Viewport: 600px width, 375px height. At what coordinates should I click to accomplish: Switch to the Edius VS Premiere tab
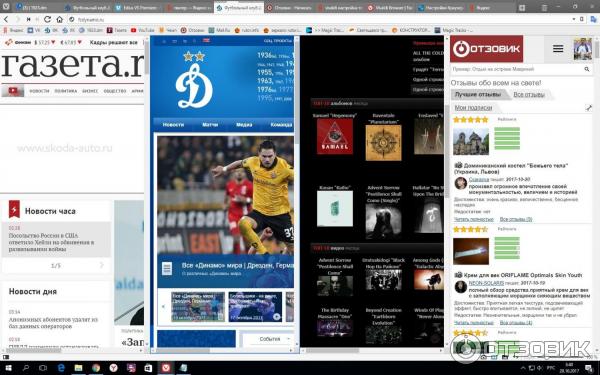tap(138, 8)
